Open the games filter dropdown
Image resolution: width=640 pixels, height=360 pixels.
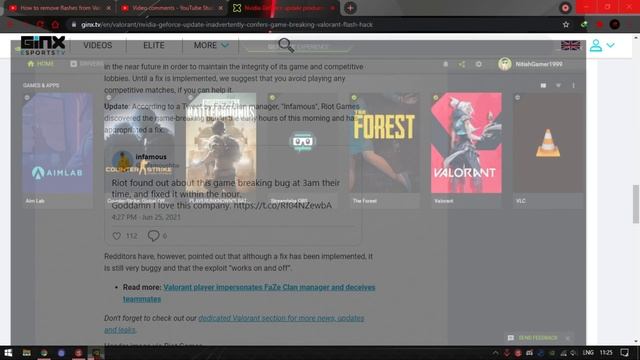point(558,85)
